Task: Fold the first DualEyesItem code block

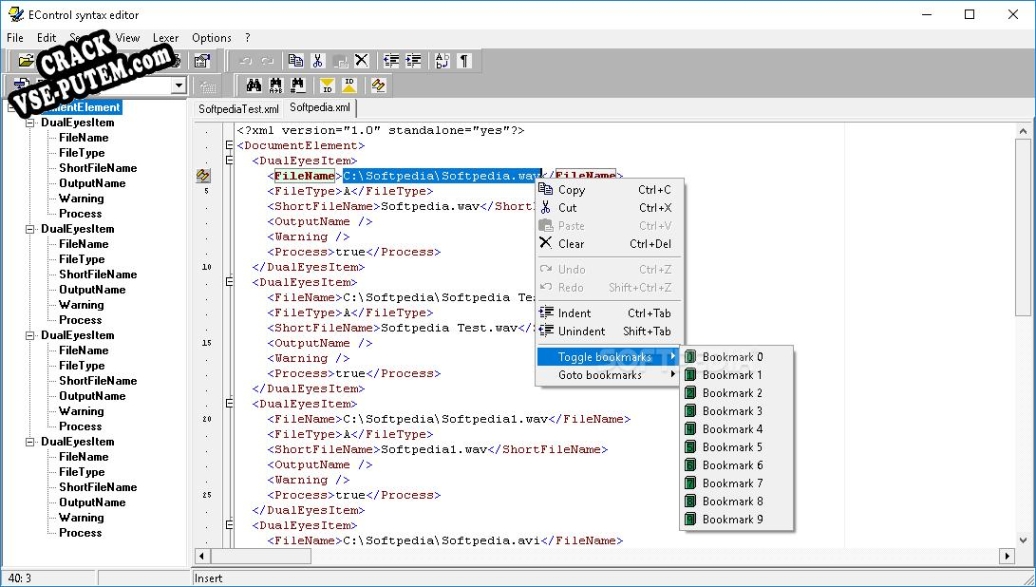Action: (x=229, y=161)
